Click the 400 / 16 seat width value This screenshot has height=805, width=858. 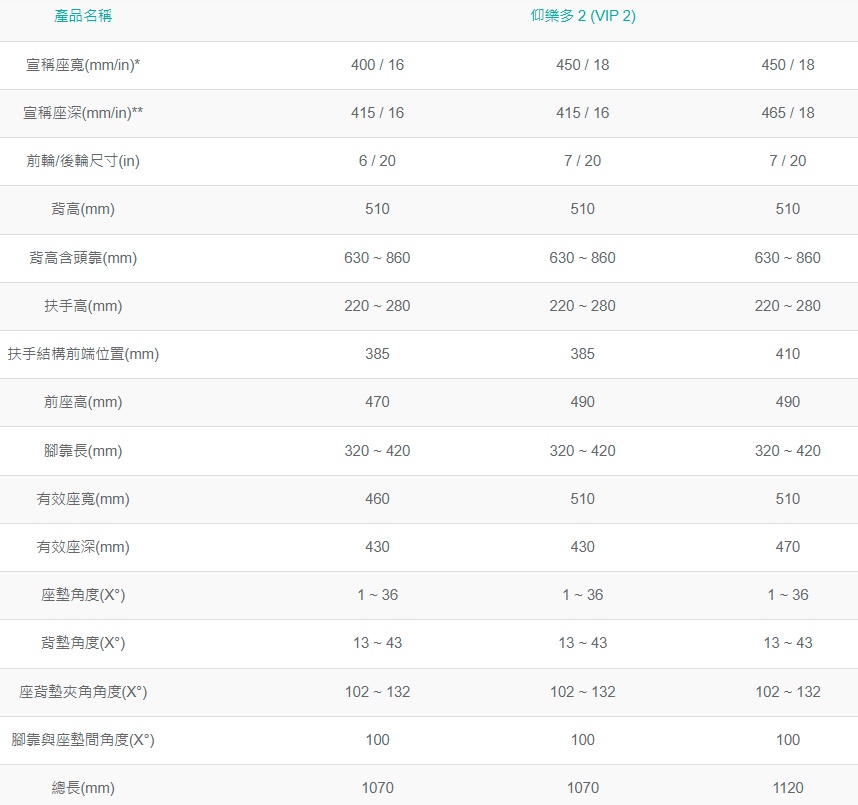point(378,65)
